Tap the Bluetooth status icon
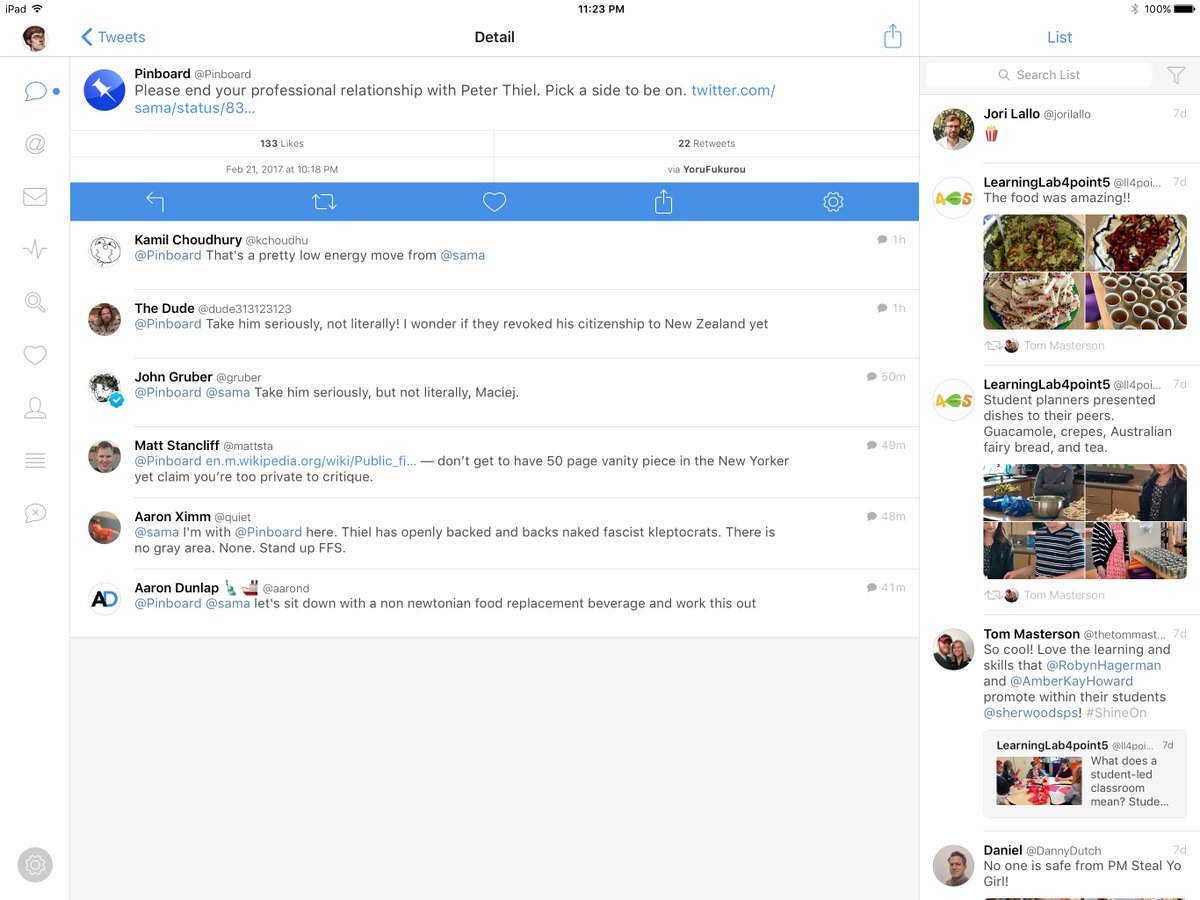The width and height of the screenshot is (1200, 900). pos(1135,9)
